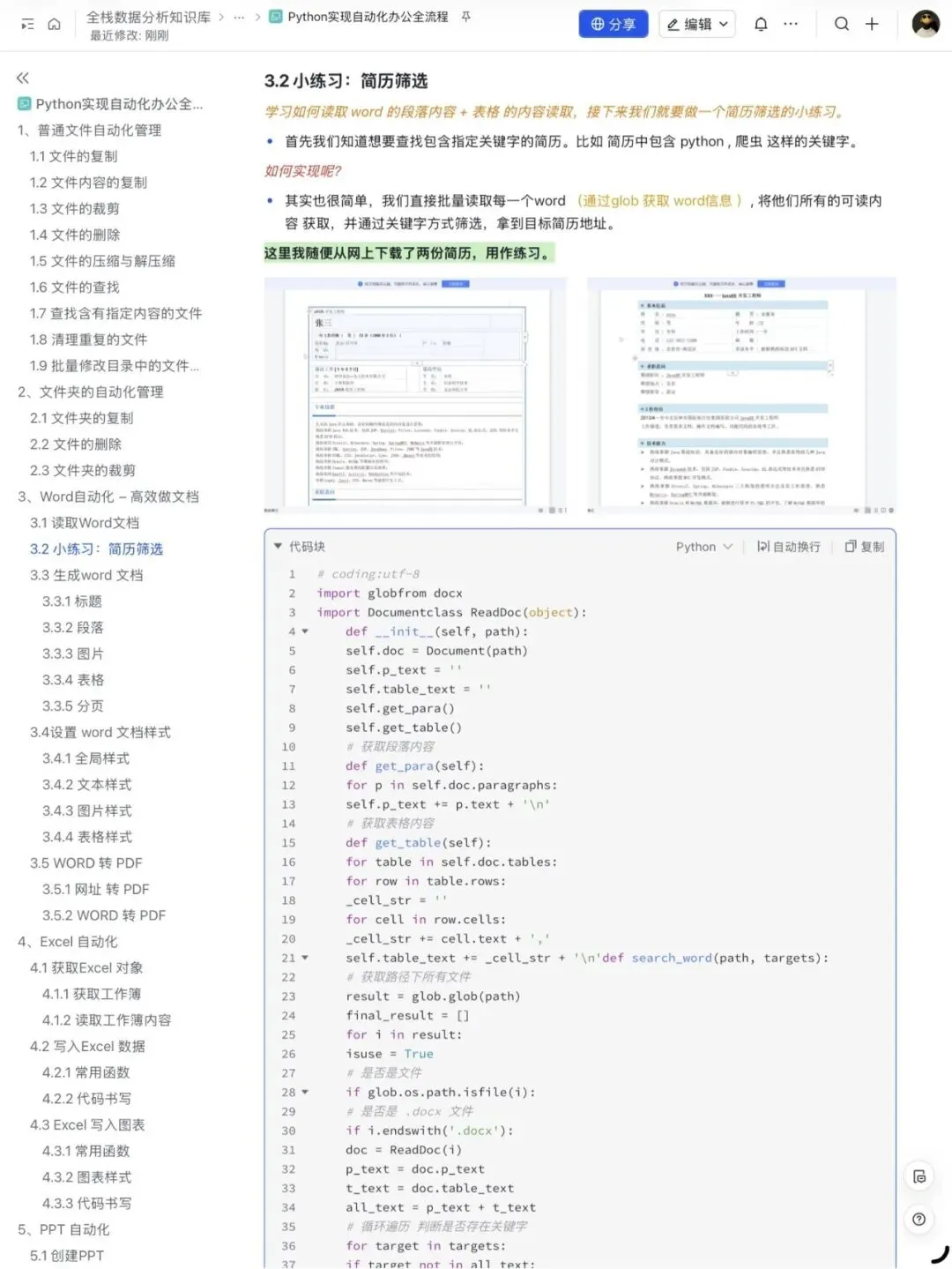Jump to section 1.4 文件的删除
The width and height of the screenshot is (952, 1269).
click(x=75, y=235)
